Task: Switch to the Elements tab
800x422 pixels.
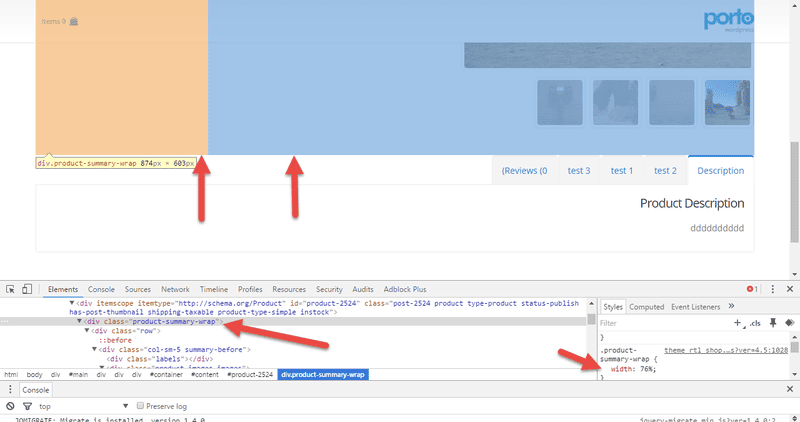Action: coord(63,289)
